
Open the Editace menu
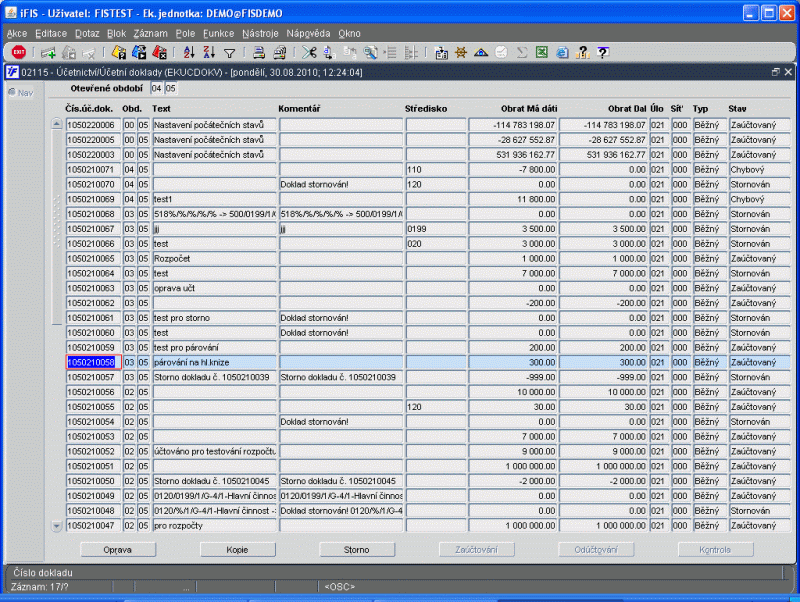pos(51,33)
